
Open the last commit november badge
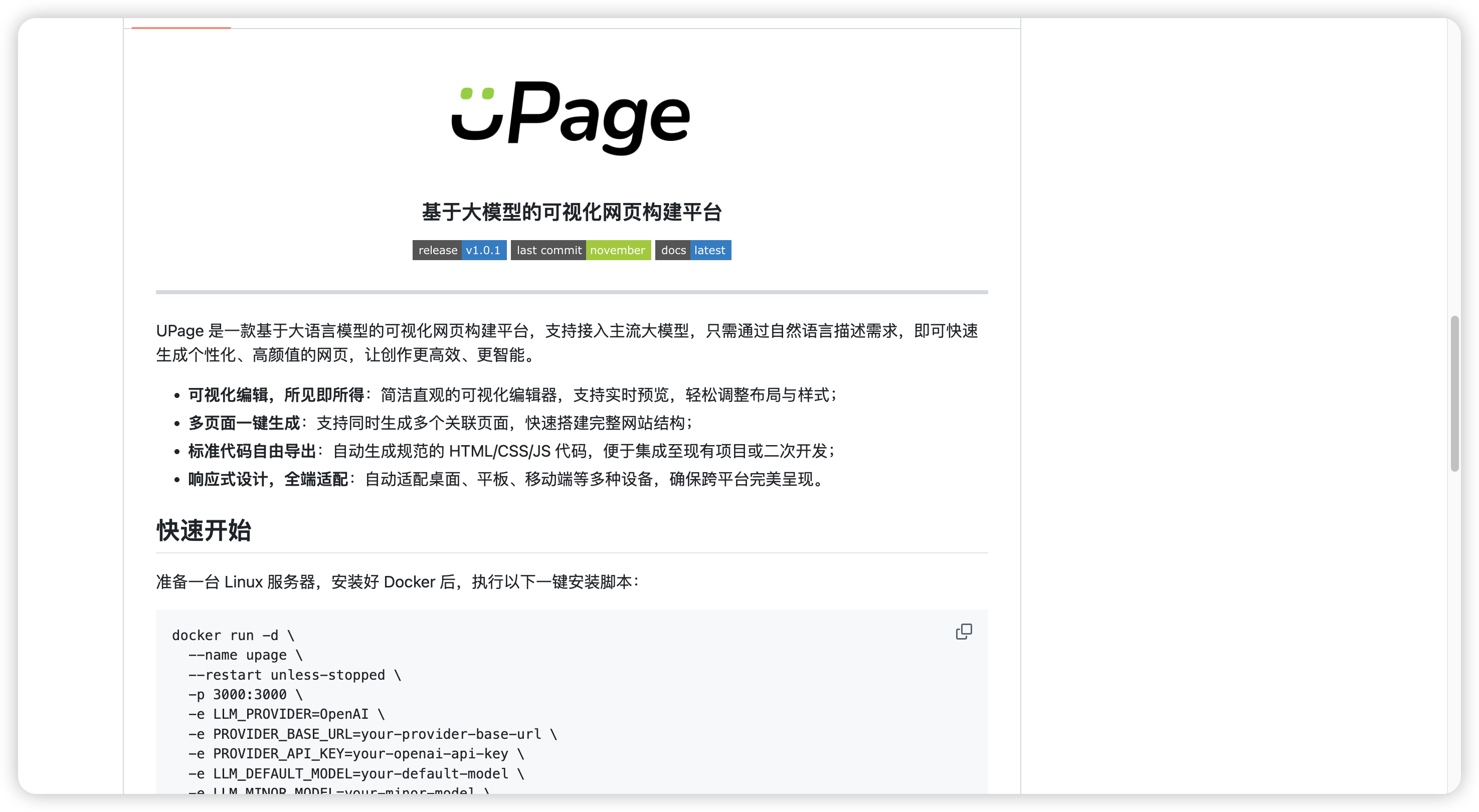581,250
